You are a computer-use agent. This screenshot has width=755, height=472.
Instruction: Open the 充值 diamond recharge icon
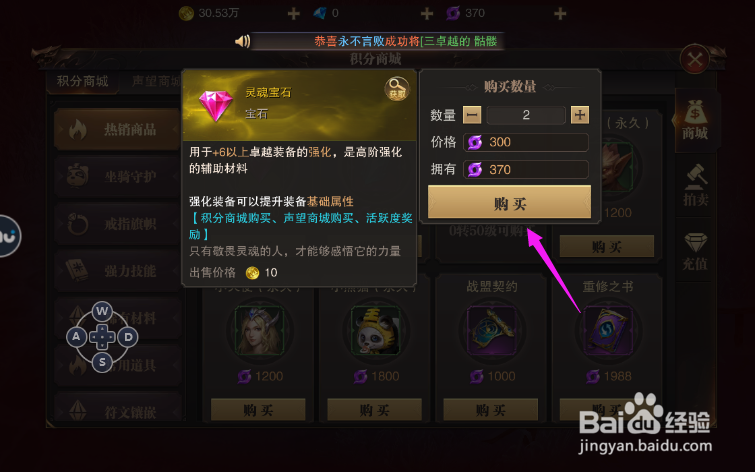[x=695, y=251]
